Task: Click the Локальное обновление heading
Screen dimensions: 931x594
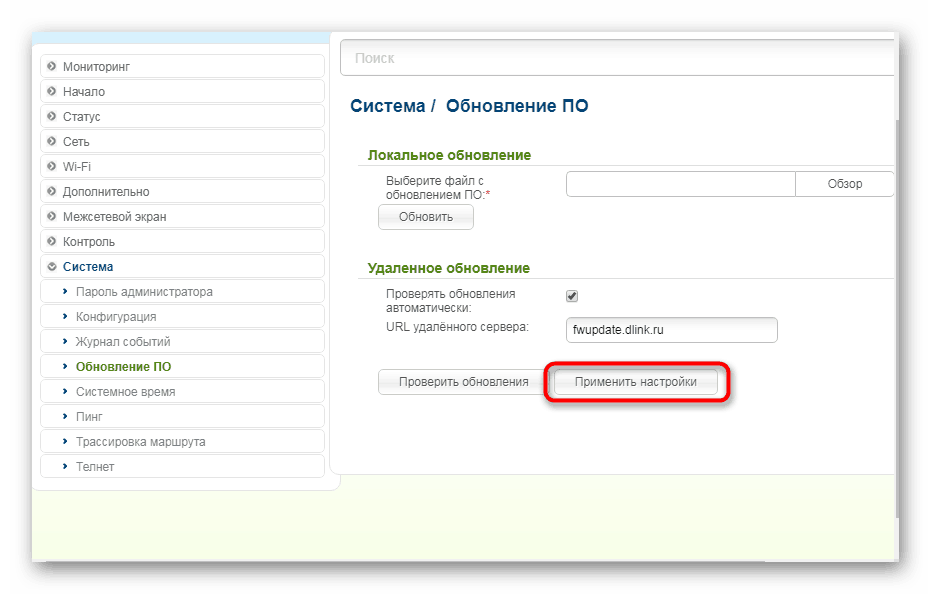Action: coord(449,155)
